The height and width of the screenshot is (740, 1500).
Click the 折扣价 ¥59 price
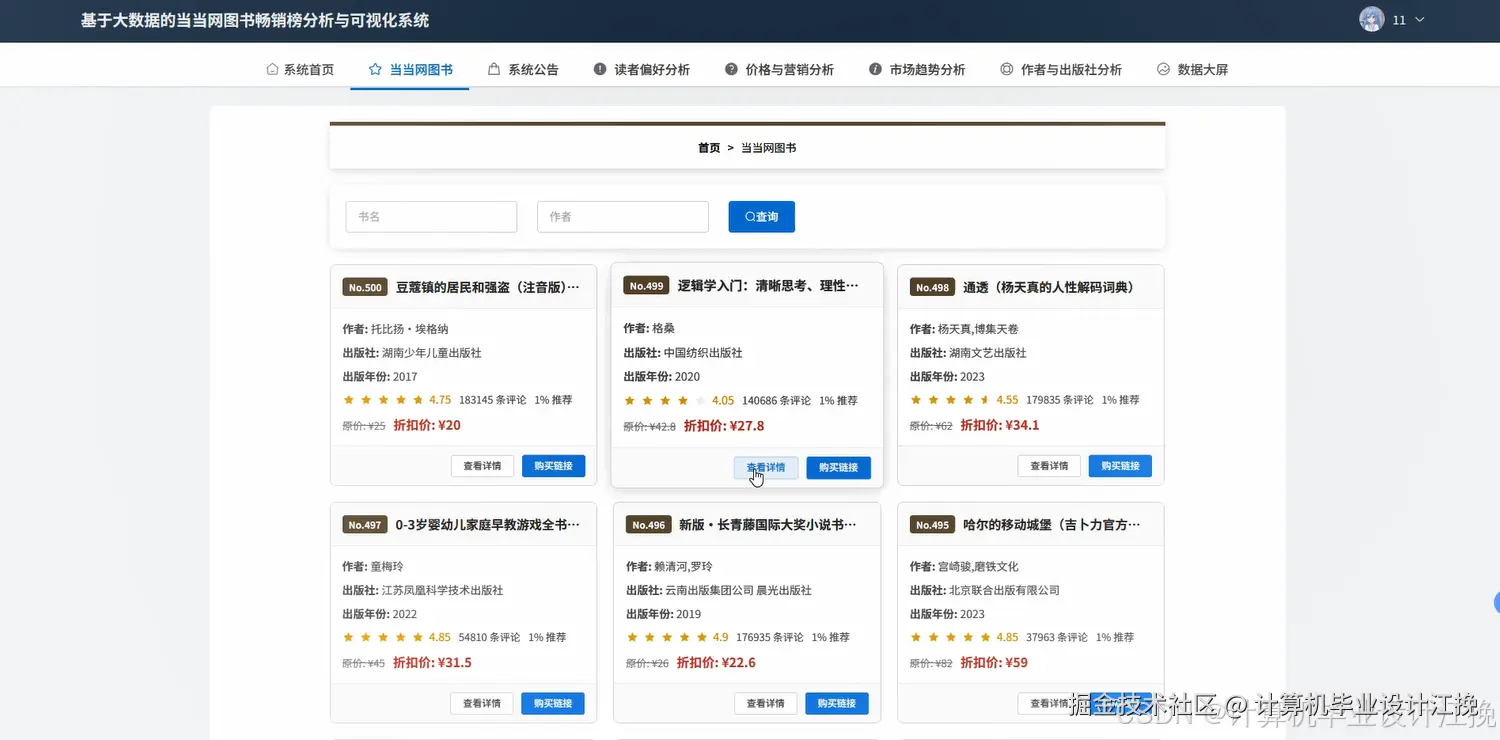click(x=994, y=663)
